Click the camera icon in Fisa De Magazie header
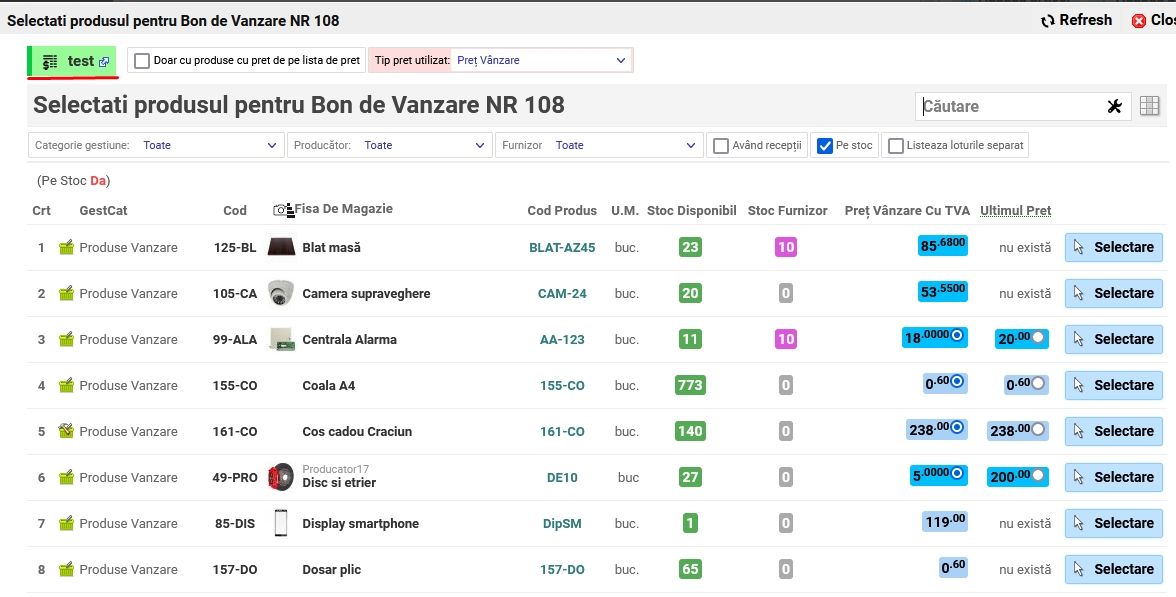This screenshot has height=597, width=1176. coord(281,210)
